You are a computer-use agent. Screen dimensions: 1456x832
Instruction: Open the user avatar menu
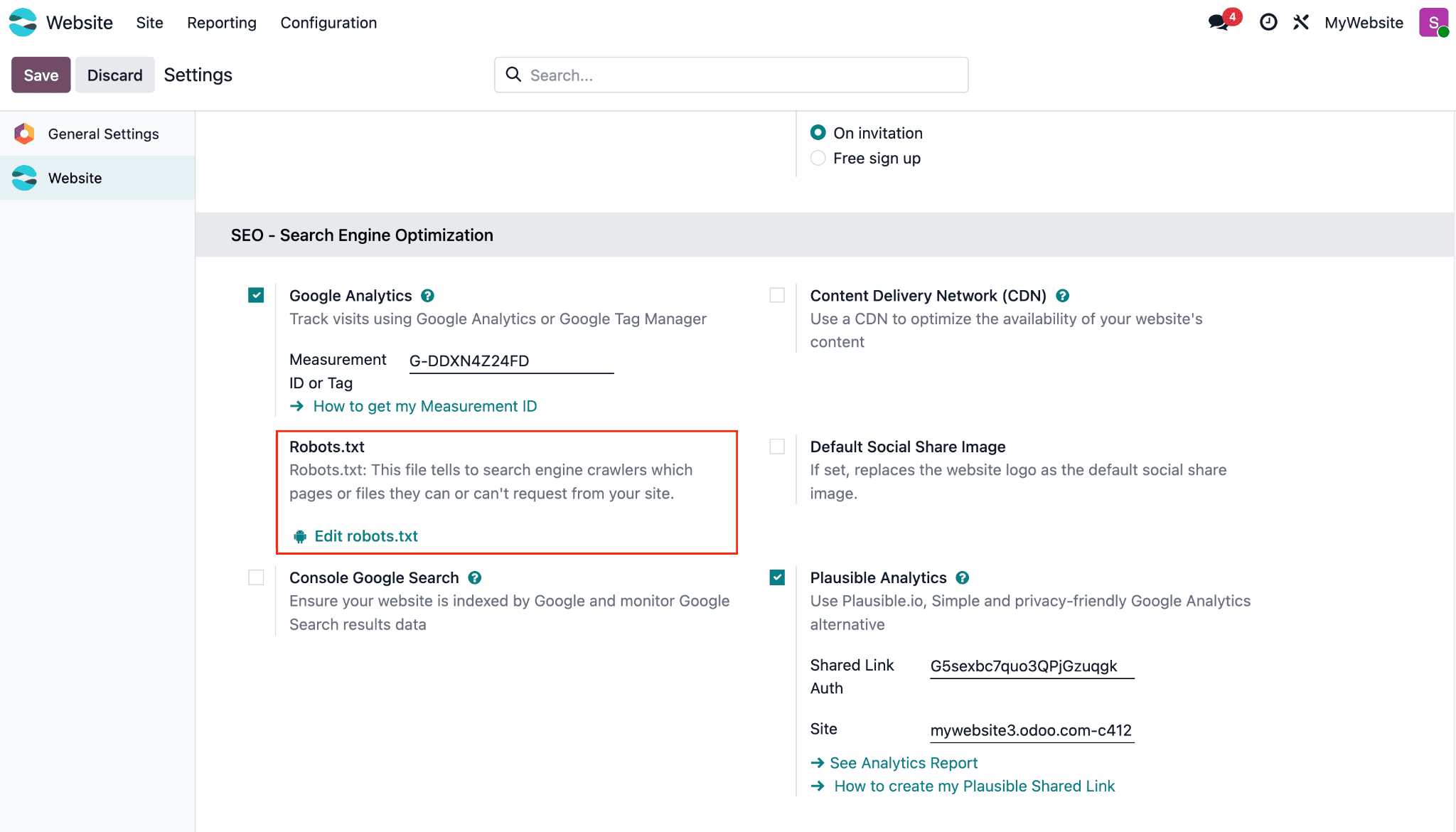point(1433,22)
